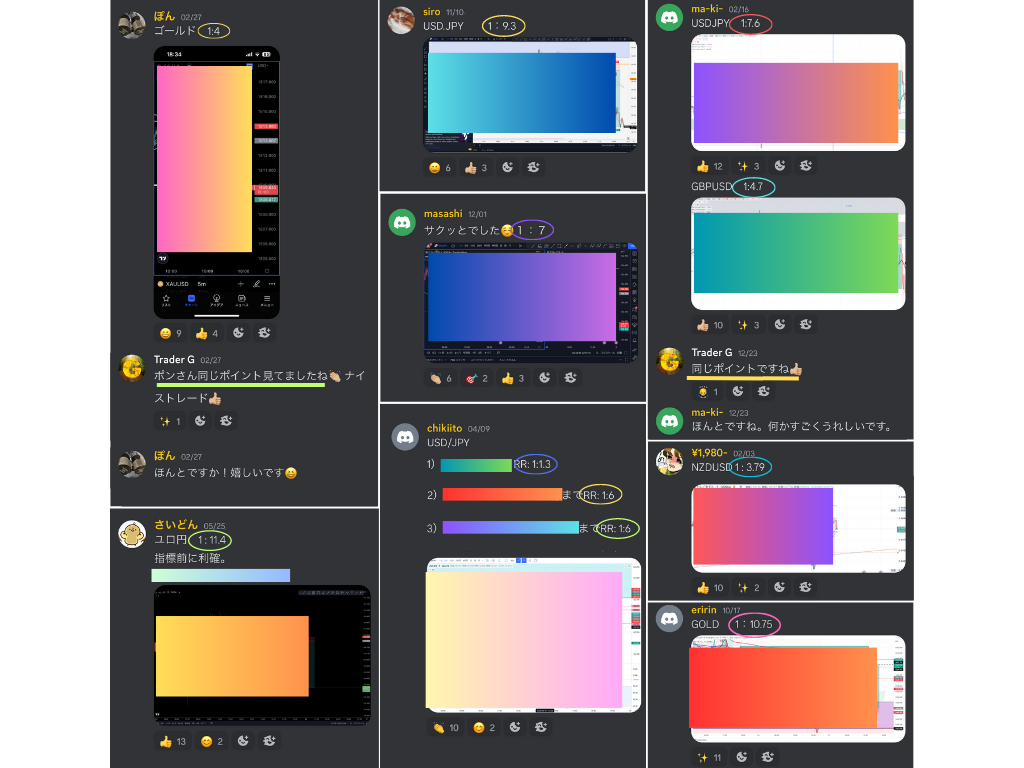Open eririn's Discord avatar

point(669,618)
